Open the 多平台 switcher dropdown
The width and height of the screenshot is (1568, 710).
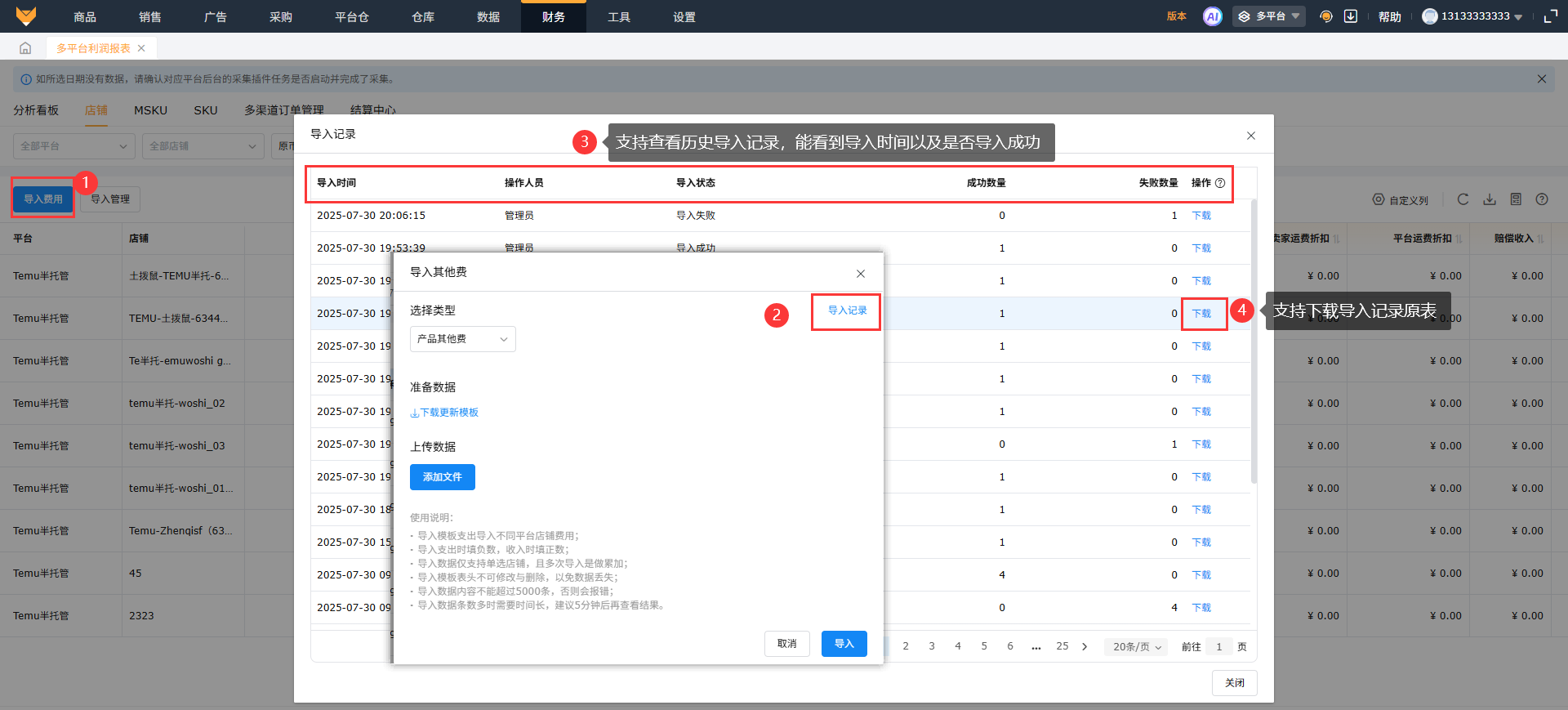(1268, 16)
